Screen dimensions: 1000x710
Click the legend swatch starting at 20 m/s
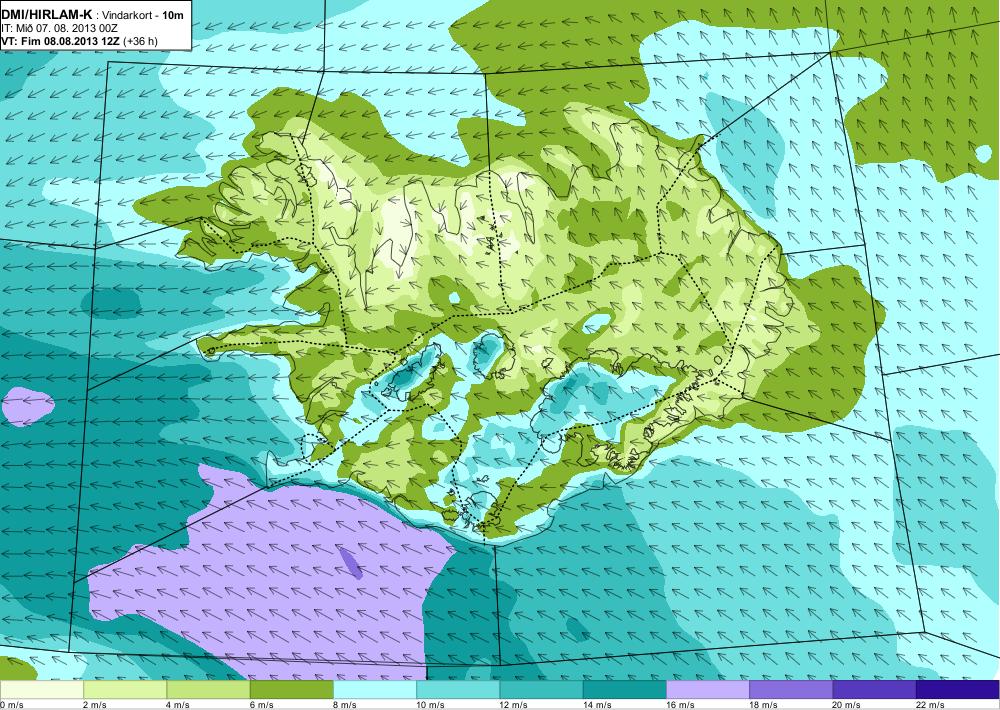pos(874,690)
